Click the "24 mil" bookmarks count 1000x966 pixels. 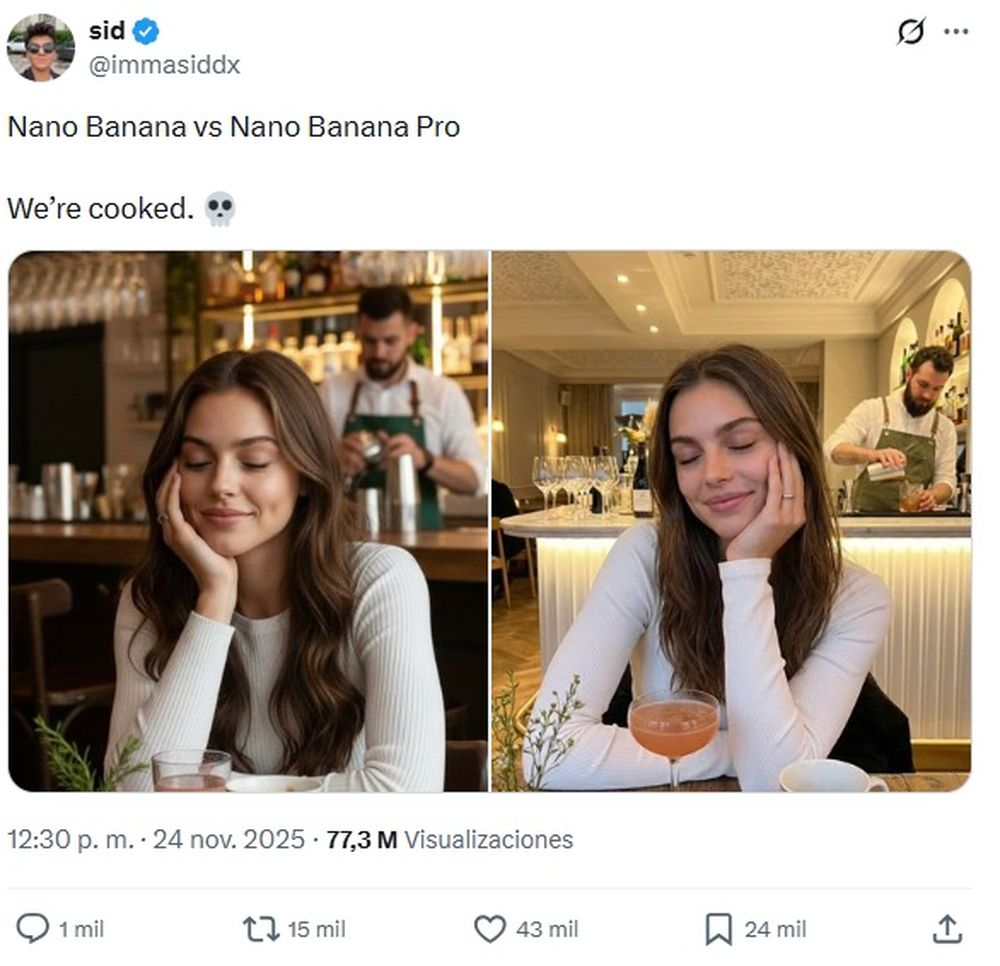coord(775,929)
